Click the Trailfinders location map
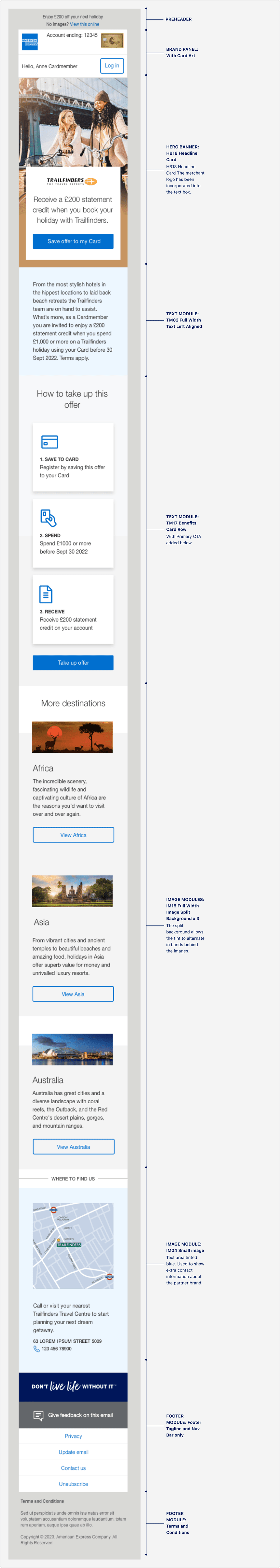Viewport: 280px width, 1568px height. 73,1246
